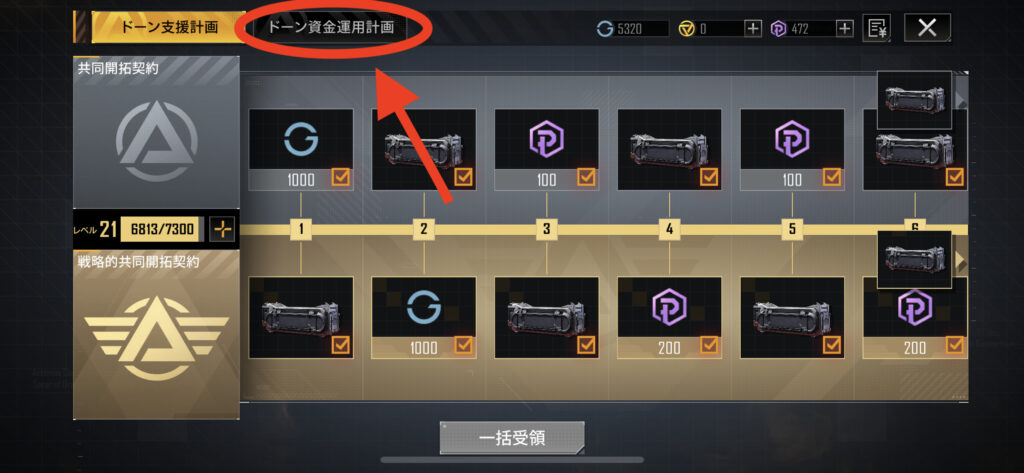
Task: Expand premium track with lower right arrow
Action: click(x=961, y=261)
